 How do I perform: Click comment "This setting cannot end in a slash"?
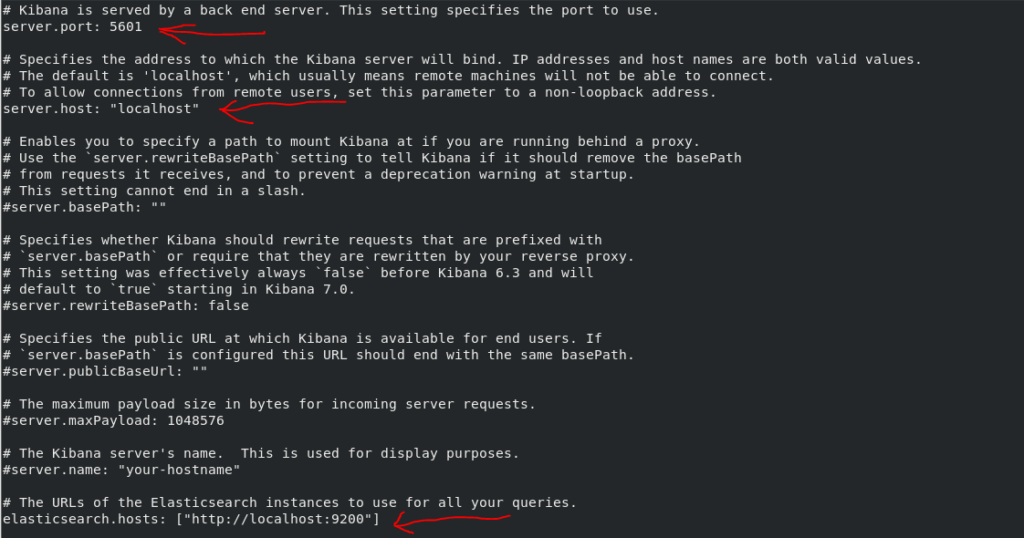tap(154, 191)
